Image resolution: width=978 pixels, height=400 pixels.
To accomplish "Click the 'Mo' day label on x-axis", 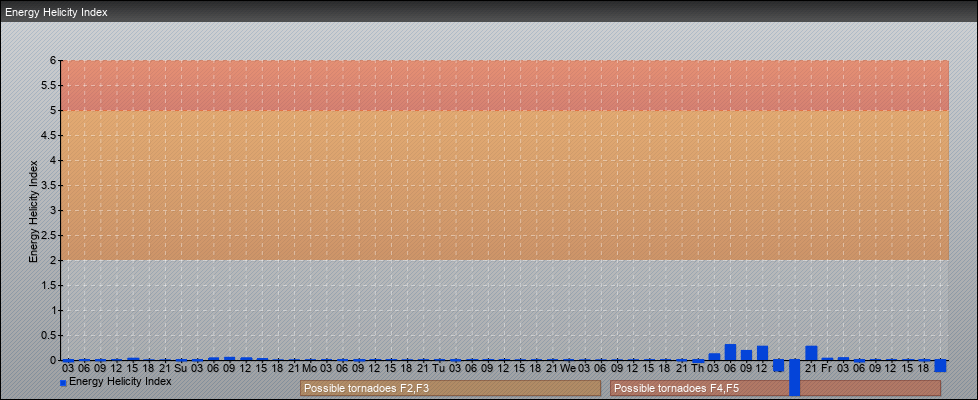I will tap(310, 369).
